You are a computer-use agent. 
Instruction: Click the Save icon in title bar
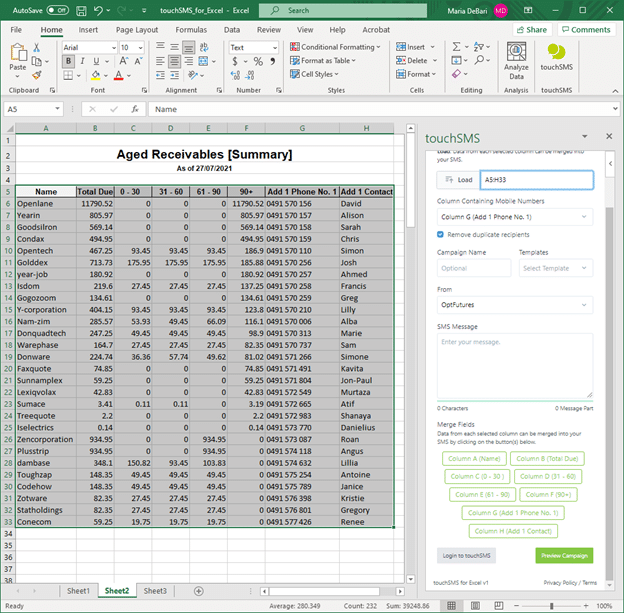coord(80,10)
